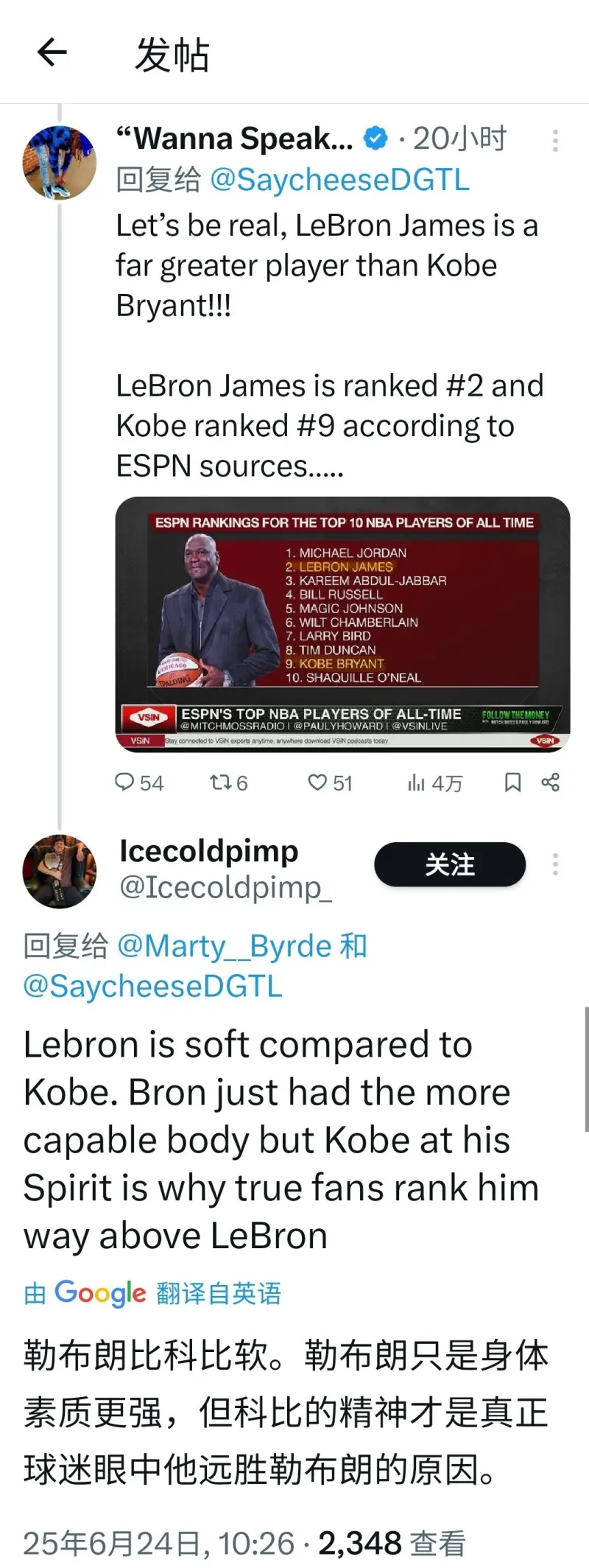View the ESPN rankings image
The height and width of the screenshot is (1568, 589).
click(x=343, y=624)
